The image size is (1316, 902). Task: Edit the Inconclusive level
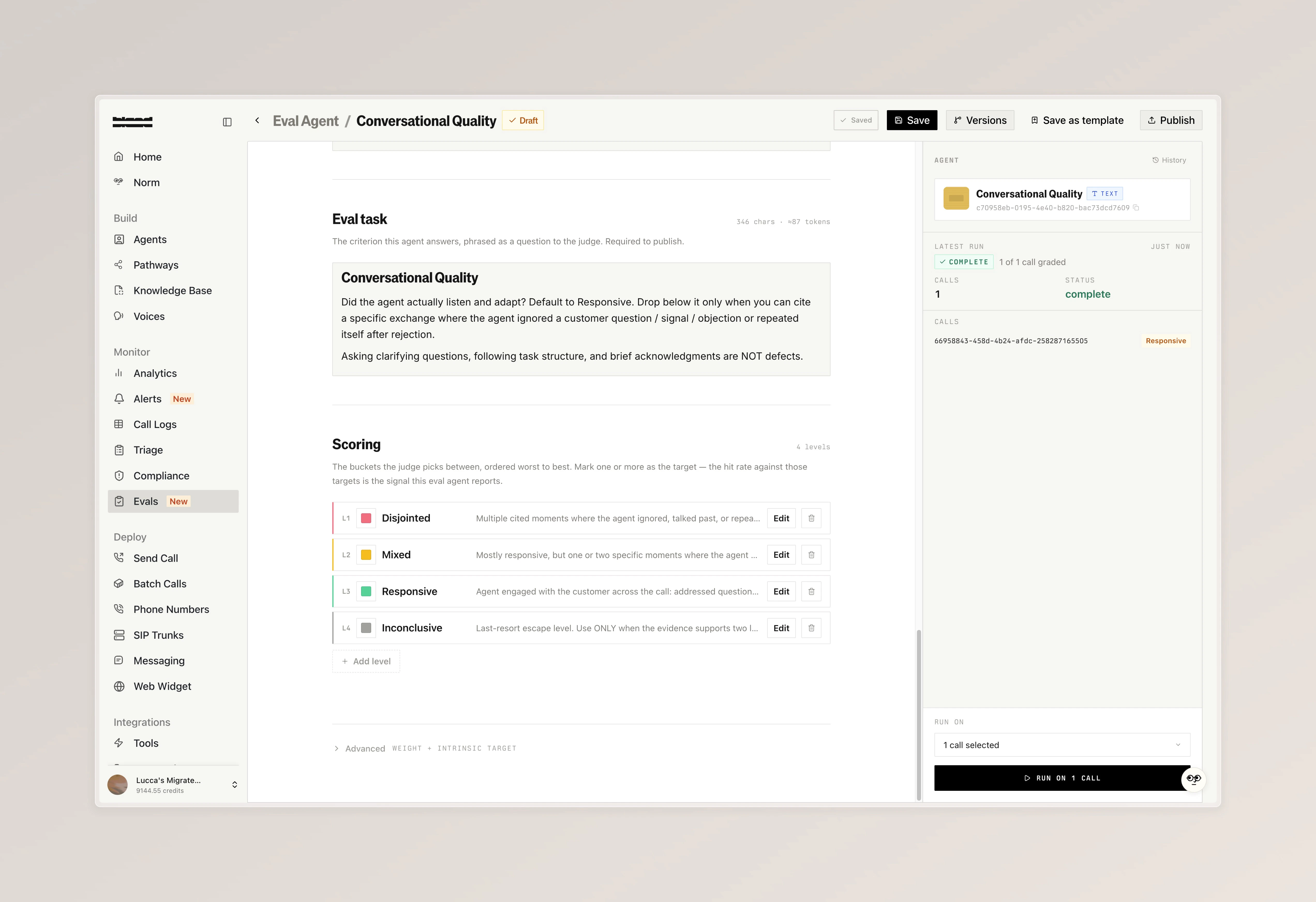[x=781, y=628]
